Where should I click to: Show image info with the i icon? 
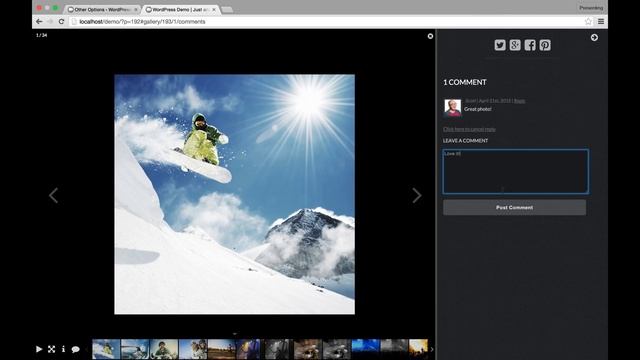click(63, 349)
